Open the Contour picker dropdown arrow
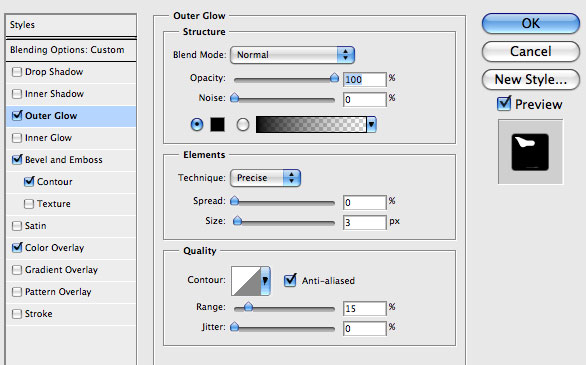Viewport: 586px width, 365px height. click(x=265, y=281)
